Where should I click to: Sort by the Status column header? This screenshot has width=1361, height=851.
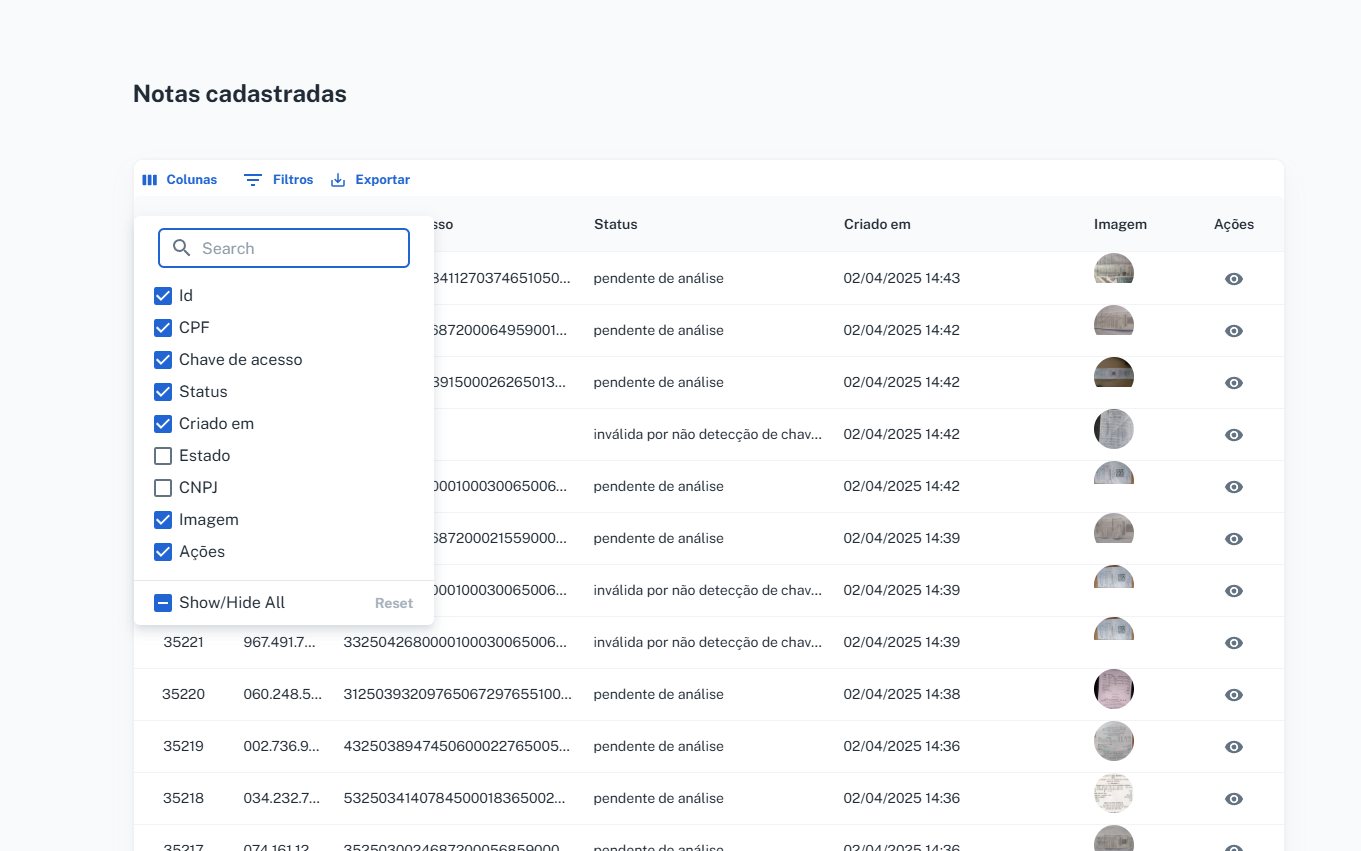tap(615, 224)
